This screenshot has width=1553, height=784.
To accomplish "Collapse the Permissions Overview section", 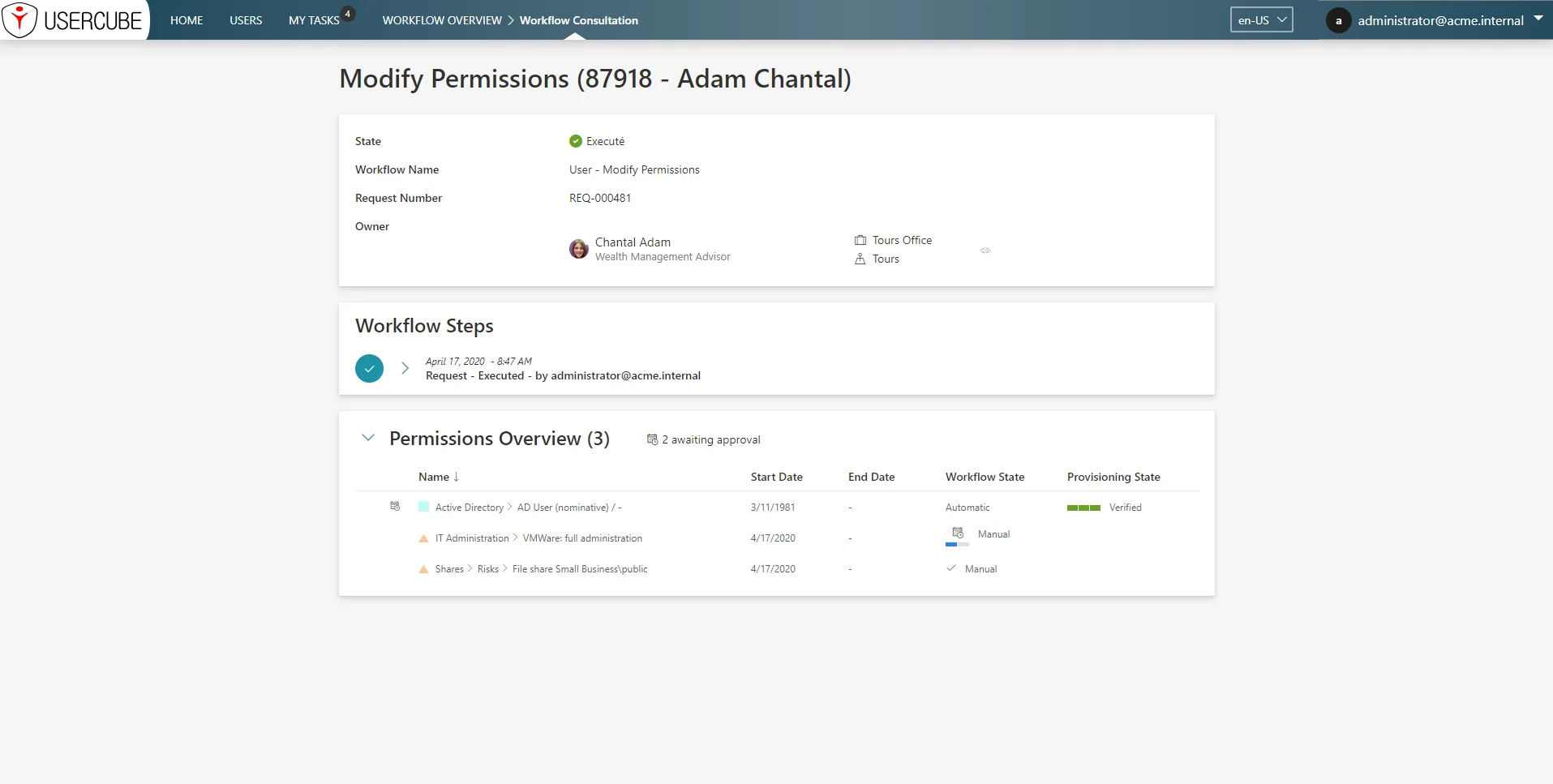I will coord(368,438).
